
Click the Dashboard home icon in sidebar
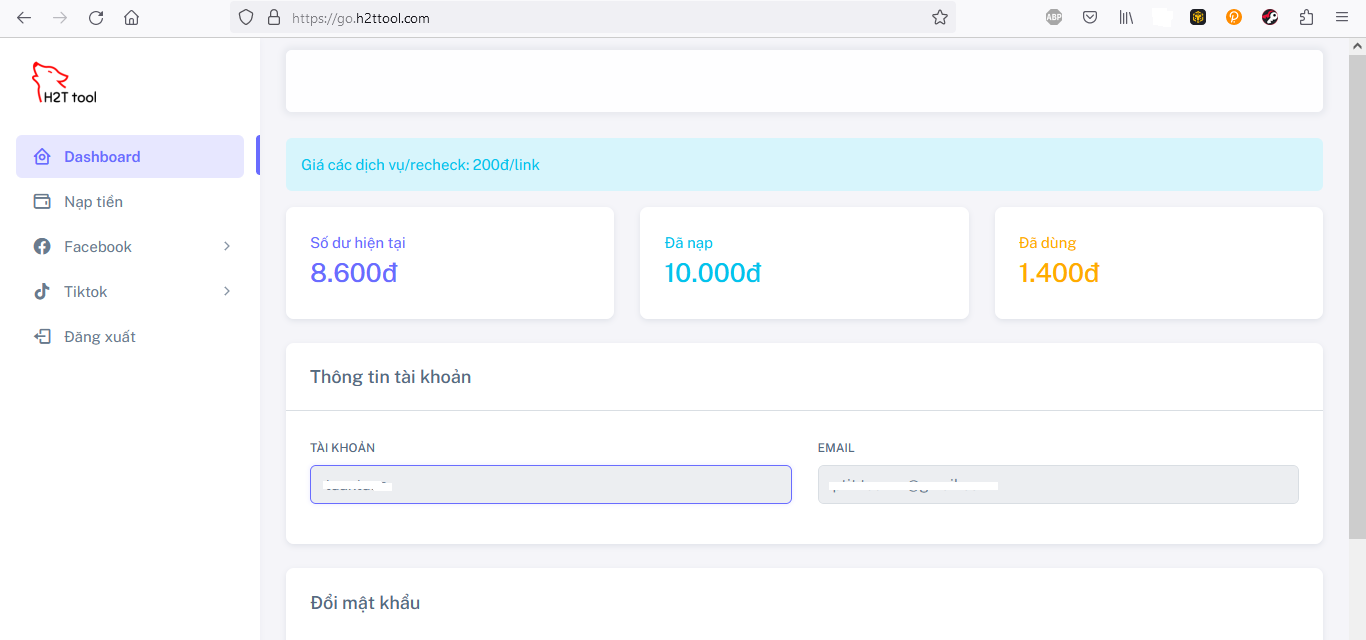[x=41, y=156]
